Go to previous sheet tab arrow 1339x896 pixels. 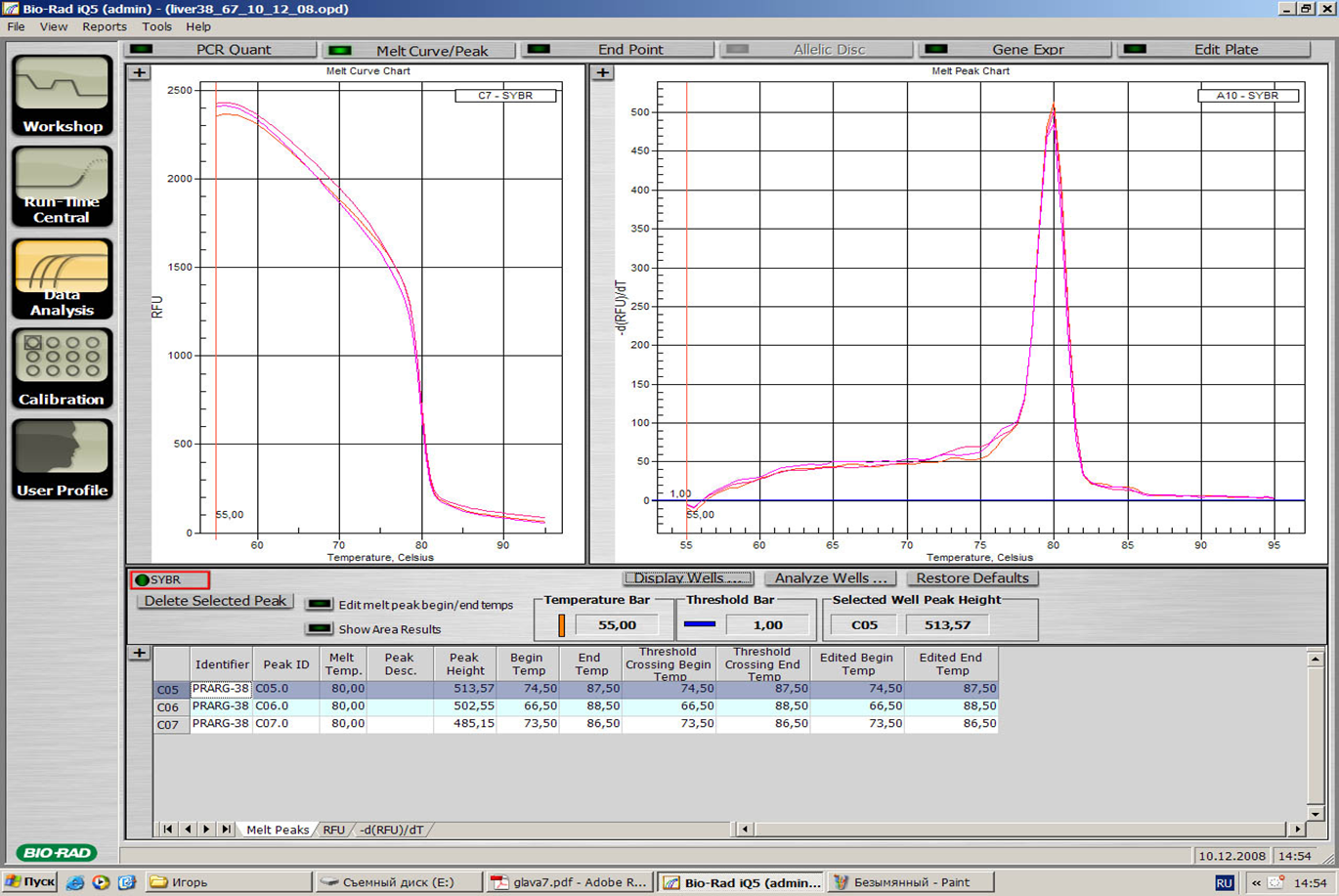(188, 830)
